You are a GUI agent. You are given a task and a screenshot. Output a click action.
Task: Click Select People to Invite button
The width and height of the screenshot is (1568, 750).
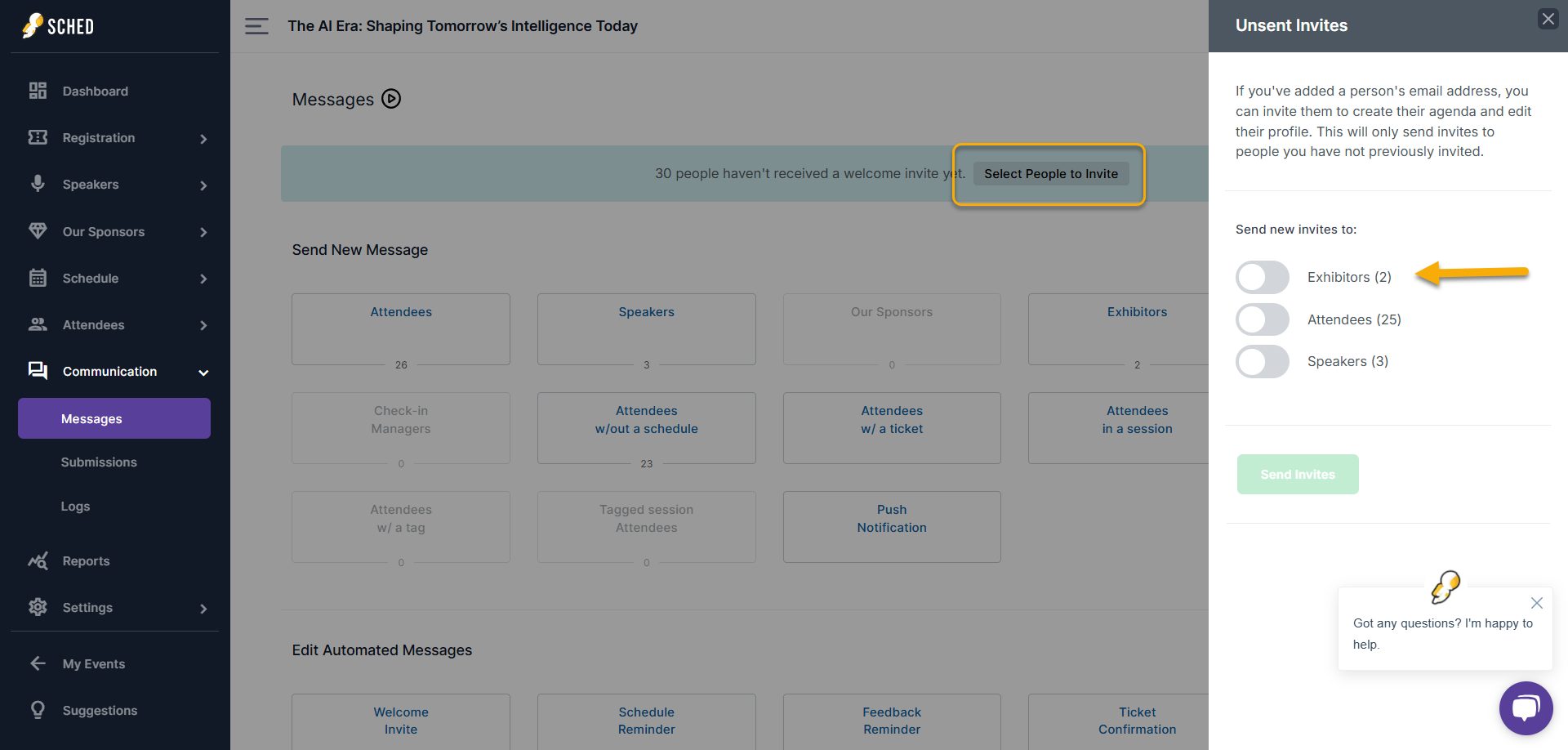tap(1050, 174)
